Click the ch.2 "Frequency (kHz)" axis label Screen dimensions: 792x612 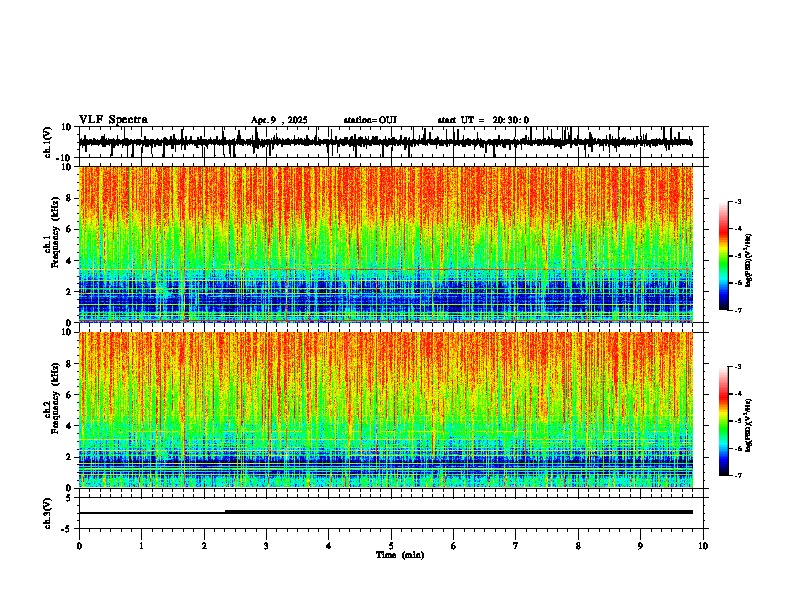tap(55, 398)
